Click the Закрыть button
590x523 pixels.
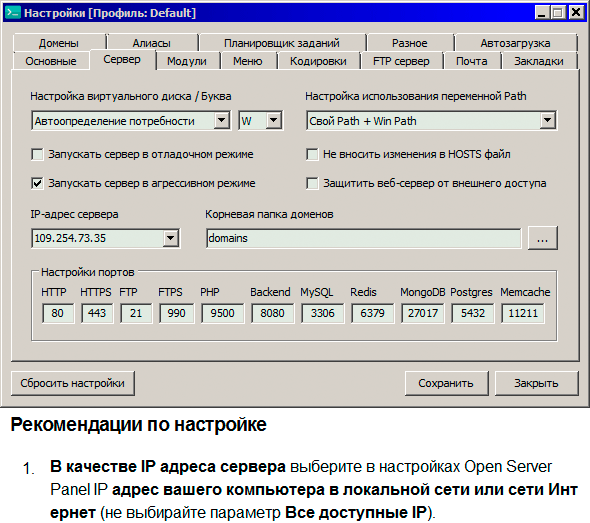point(537,383)
